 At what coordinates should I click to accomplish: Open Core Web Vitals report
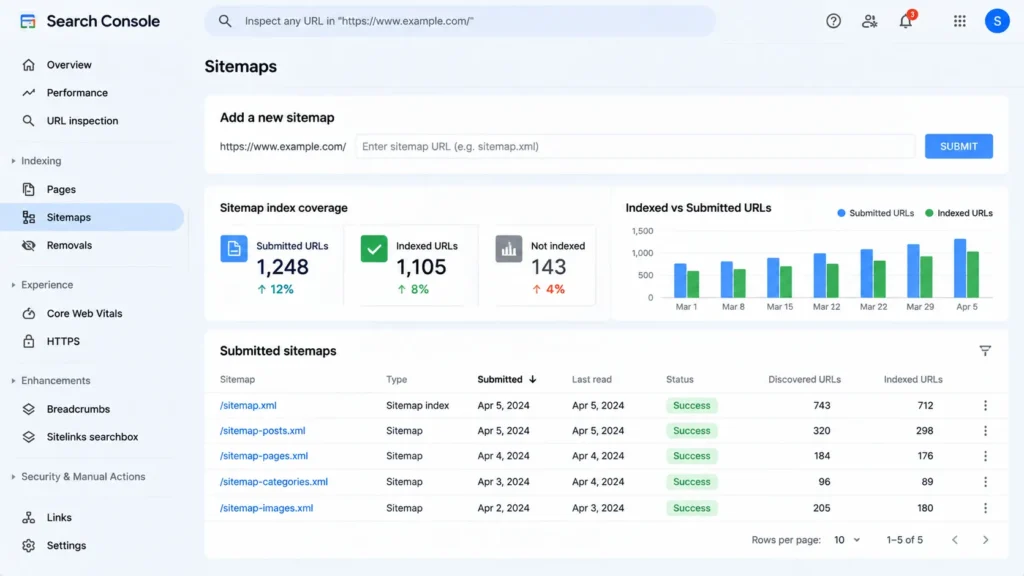click(84, 313)
